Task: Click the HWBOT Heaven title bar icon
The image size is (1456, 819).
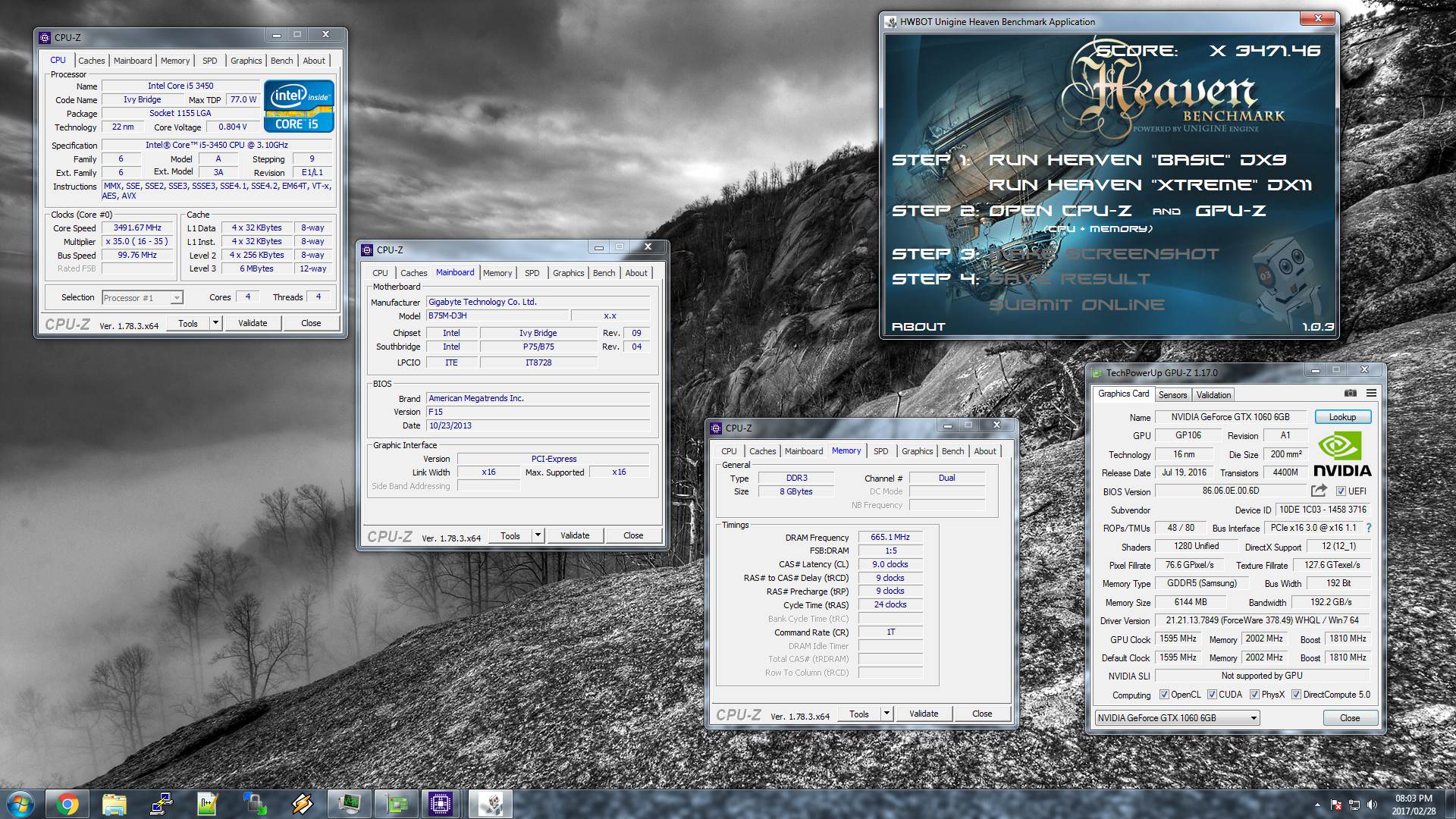Action: point(891,21)
